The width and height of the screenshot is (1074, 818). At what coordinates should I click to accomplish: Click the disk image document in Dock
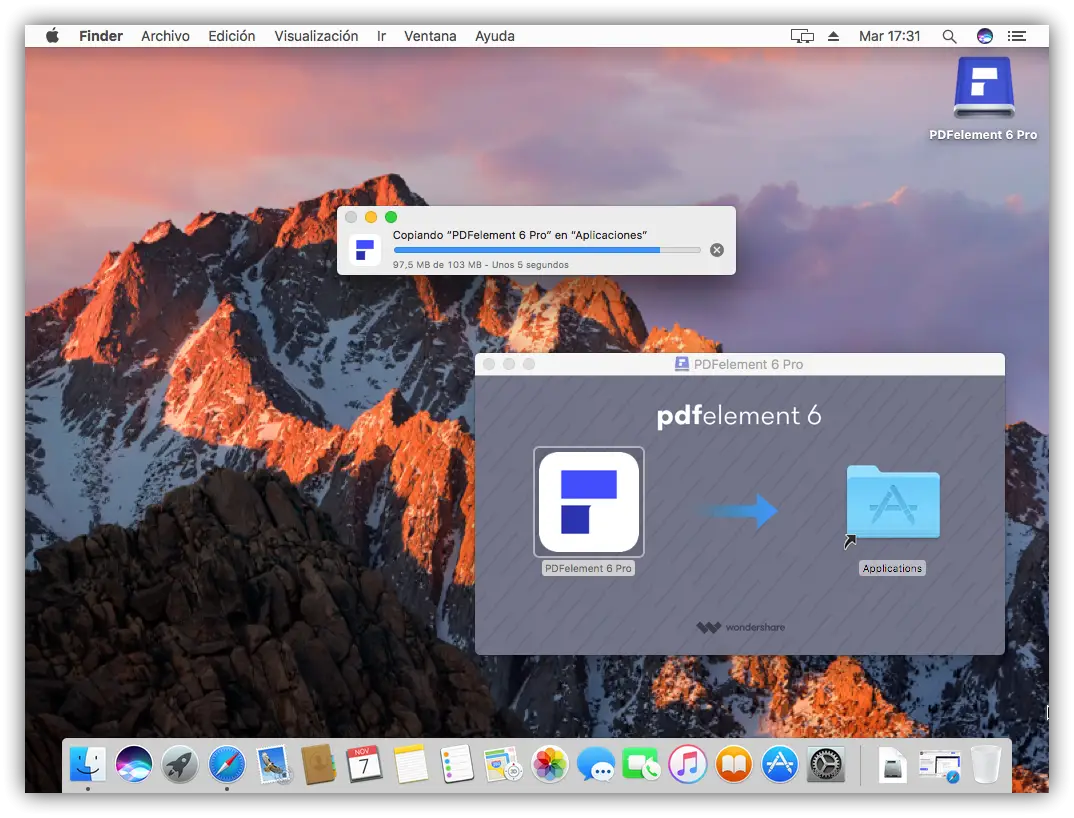click(892, 764)
